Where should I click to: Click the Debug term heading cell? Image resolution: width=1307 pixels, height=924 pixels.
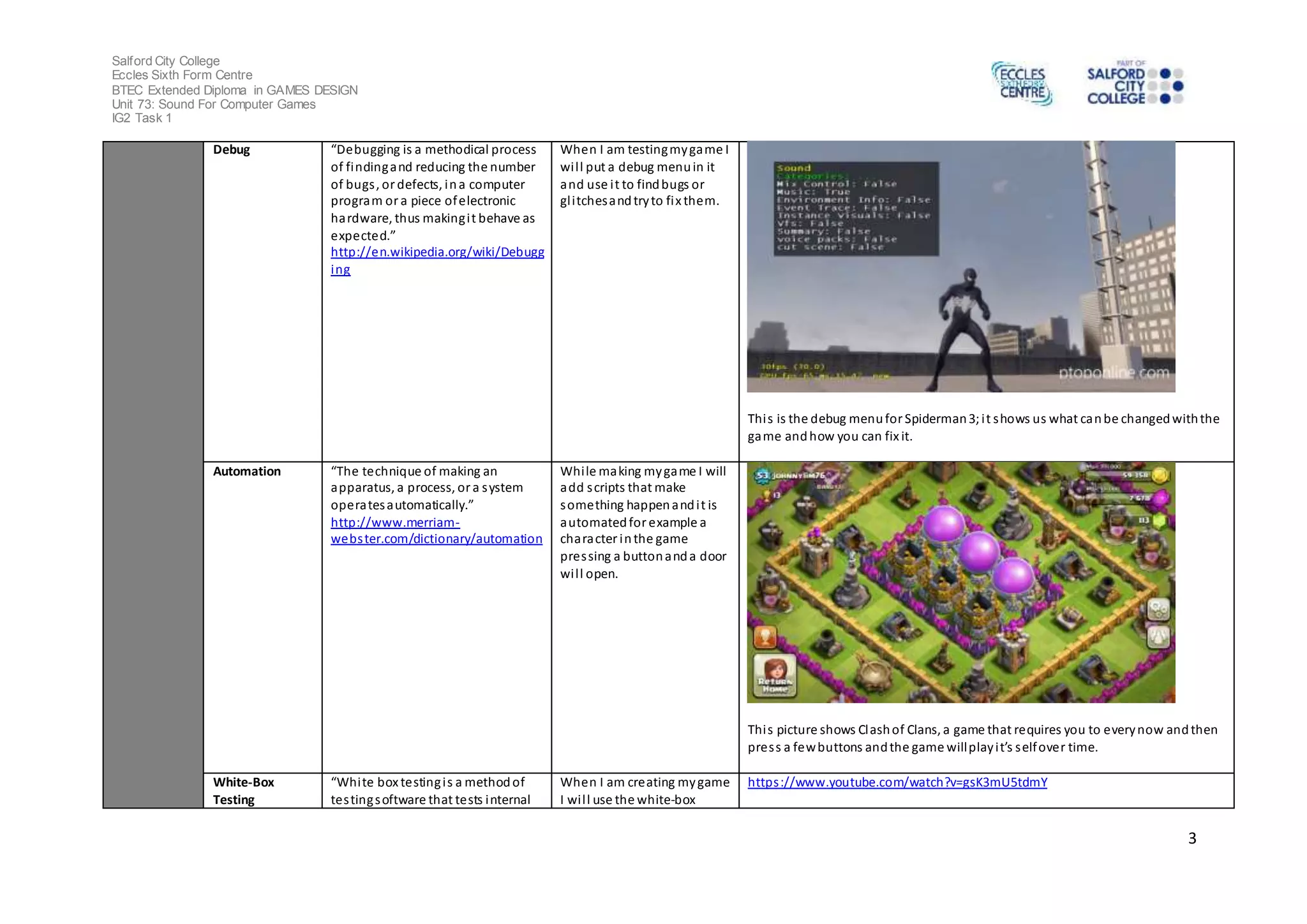[232, 150]
